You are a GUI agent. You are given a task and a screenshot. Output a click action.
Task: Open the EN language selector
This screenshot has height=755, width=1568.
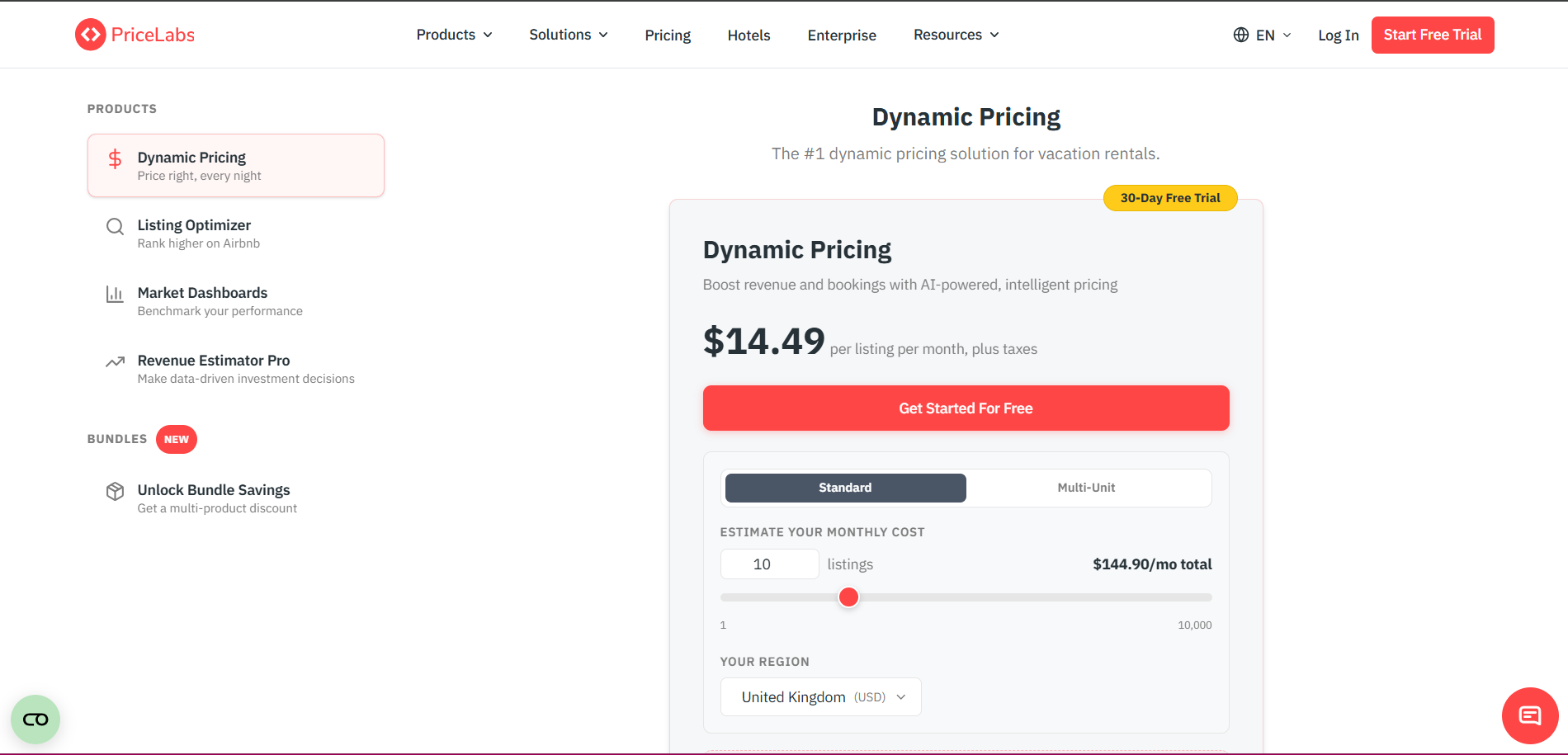click(x=1263, y=35)
